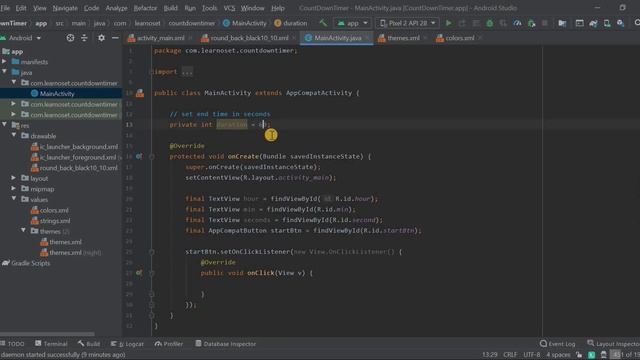The height and width of the screenshot is (360, 640).
Task: Click the UTF-8 encoding in status bar
Action: click(531, 355)
